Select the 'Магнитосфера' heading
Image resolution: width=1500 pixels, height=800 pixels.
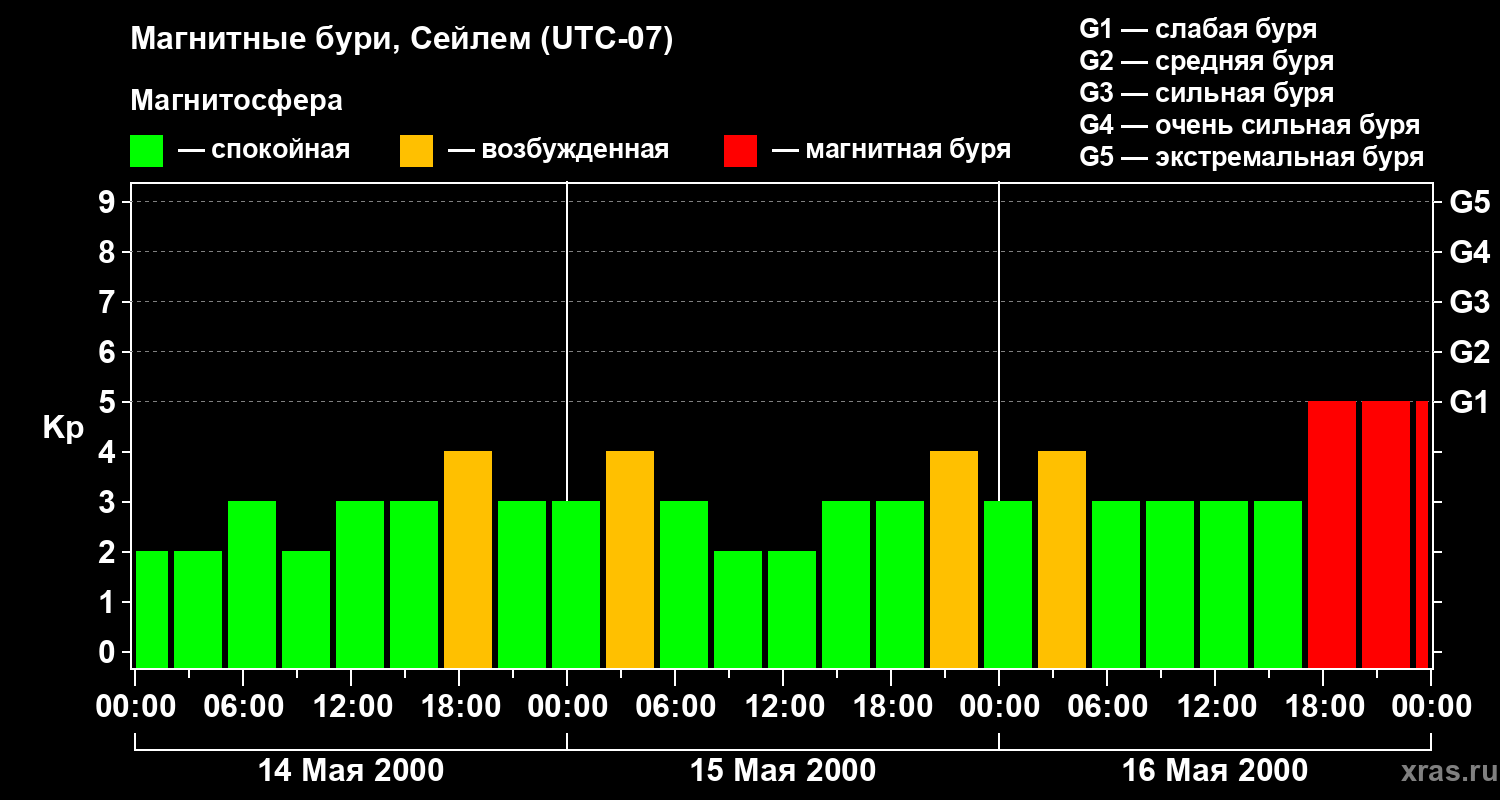pyautogui.click(x=237, y=101)
